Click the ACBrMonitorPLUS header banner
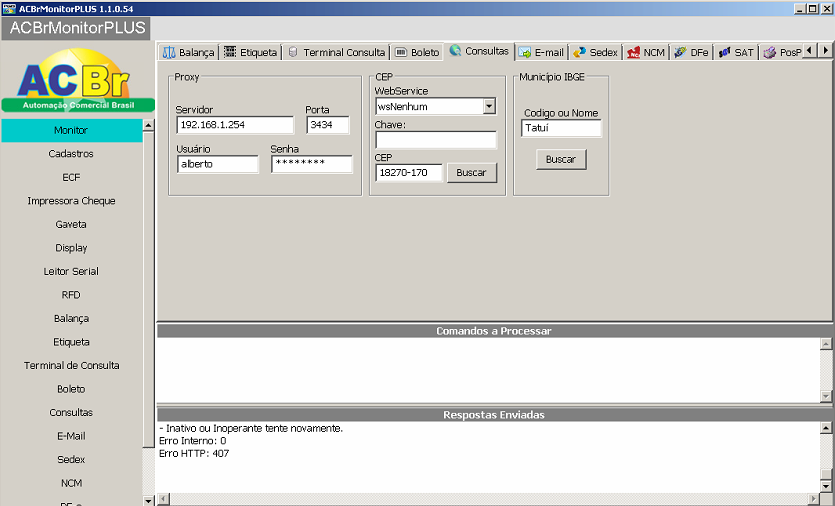 pos(76,28)
